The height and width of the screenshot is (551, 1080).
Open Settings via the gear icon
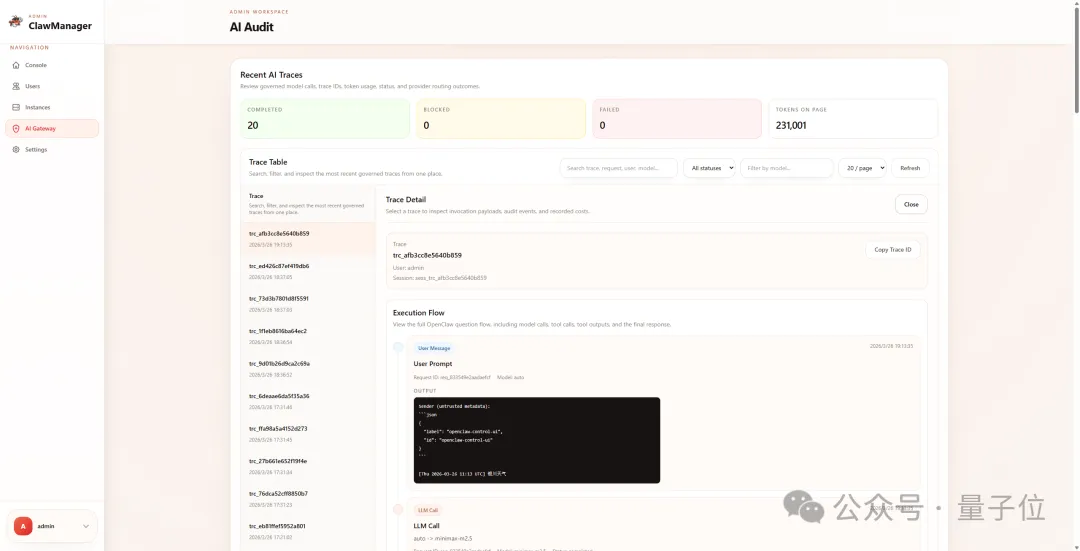[16, 149]
